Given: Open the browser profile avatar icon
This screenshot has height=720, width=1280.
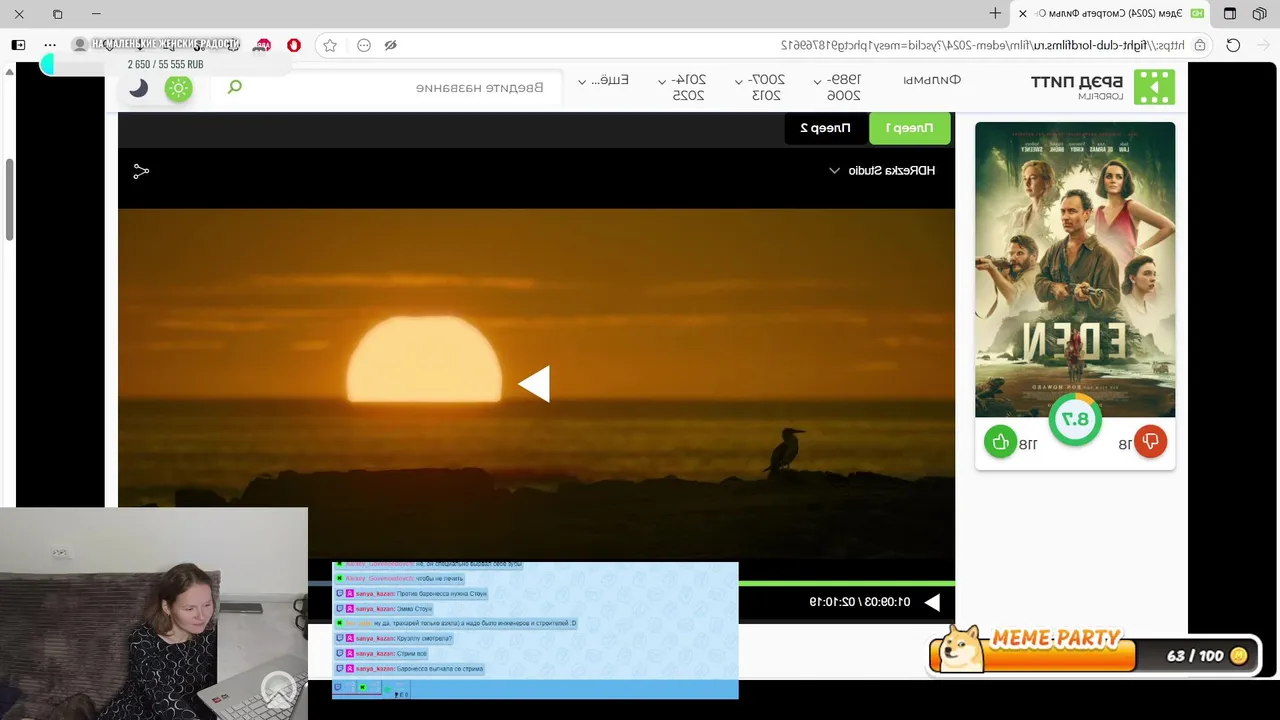Looking at the screenshot, I should [x=80, y=45].
